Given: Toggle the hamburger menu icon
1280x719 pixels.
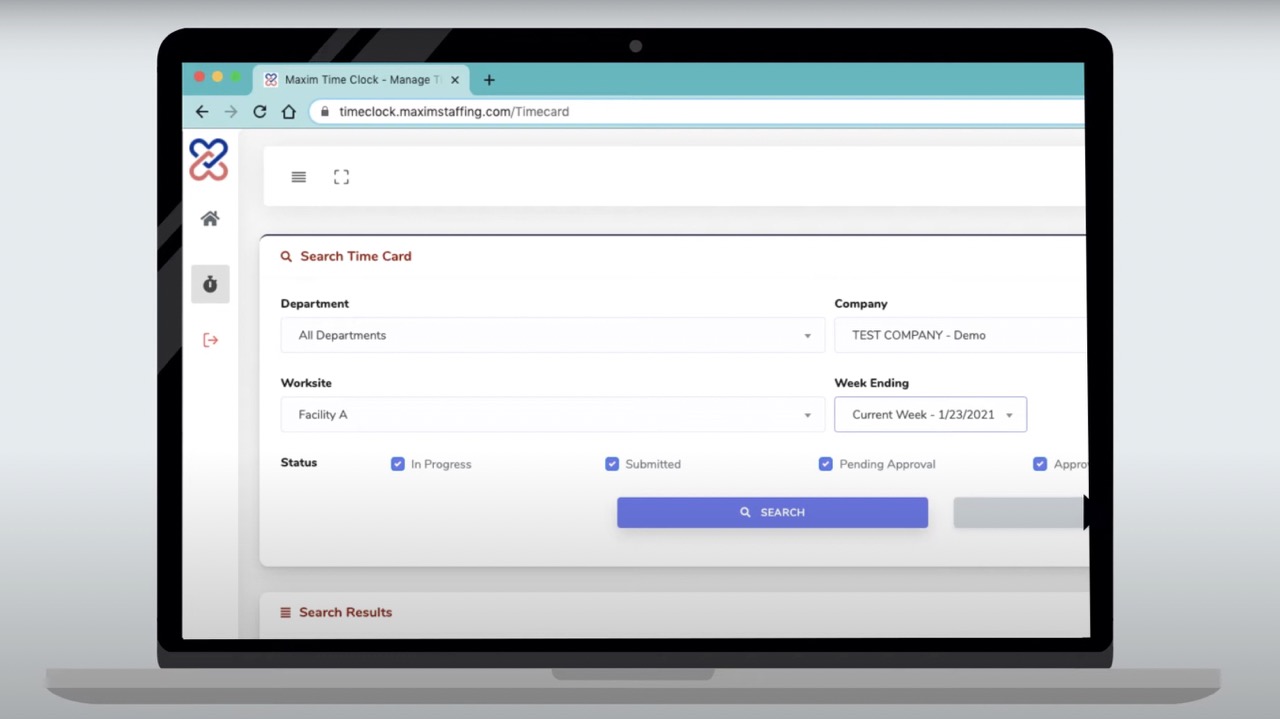Looking at the screenshot, I should [x=298, y=177].
